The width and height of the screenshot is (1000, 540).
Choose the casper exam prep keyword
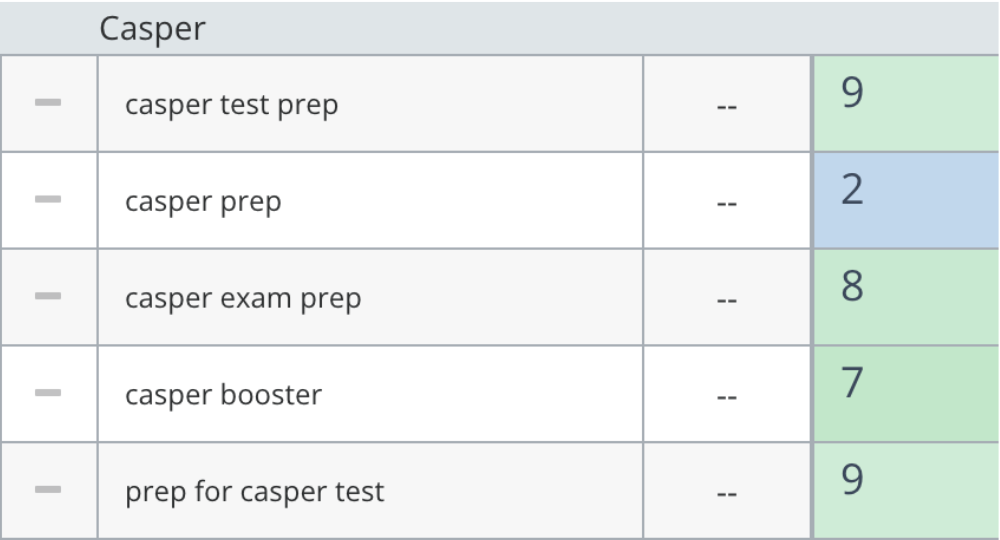tap(243, 298)
